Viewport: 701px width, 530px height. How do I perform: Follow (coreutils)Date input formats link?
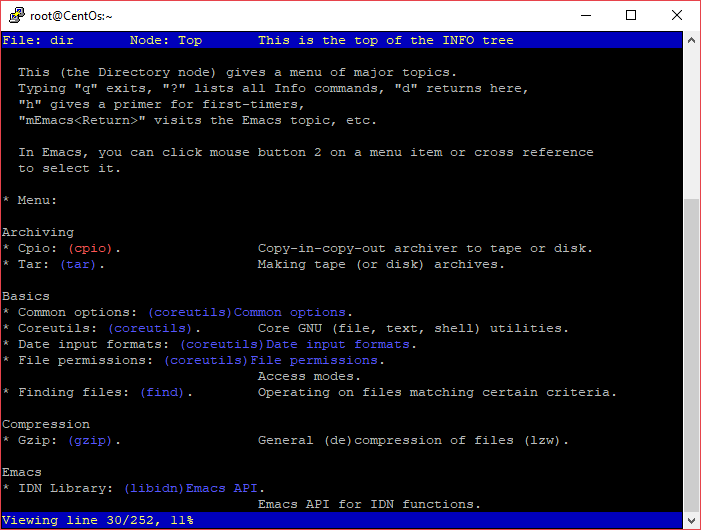[295, 345]
